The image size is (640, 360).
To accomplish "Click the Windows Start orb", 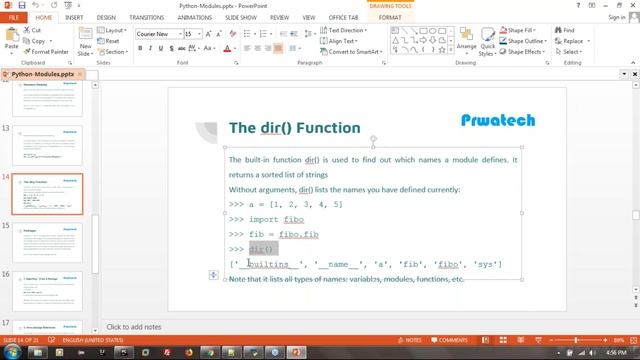I will click(x=12, y=352).
